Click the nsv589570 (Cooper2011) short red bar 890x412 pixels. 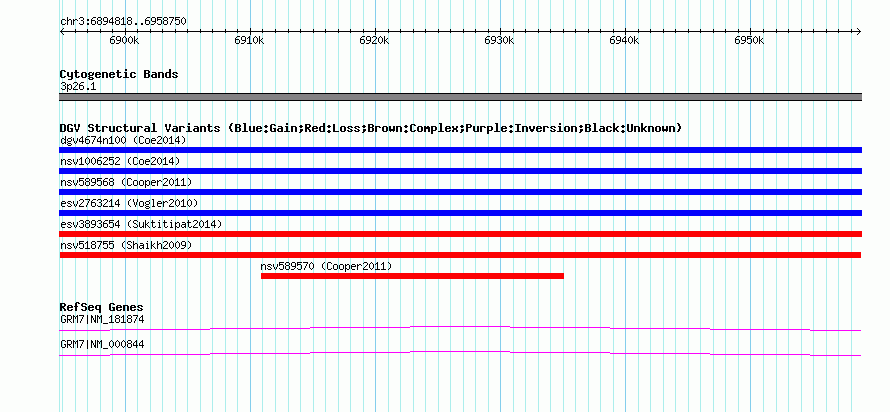412,276
